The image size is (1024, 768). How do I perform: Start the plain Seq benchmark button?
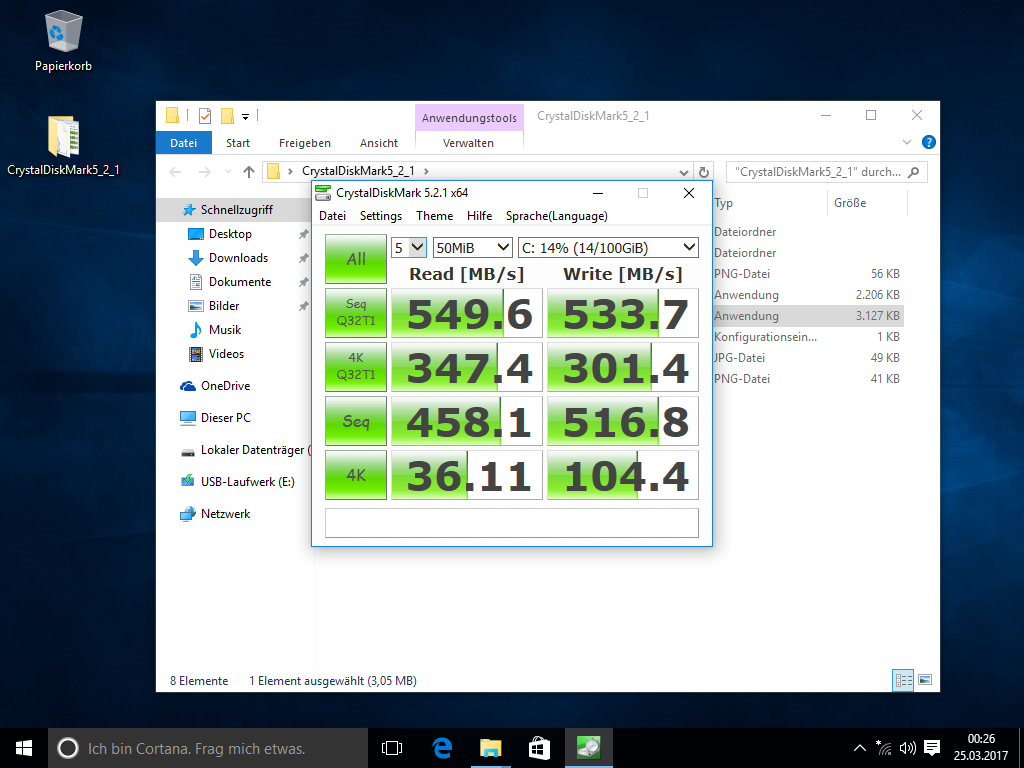pos(356,421)
